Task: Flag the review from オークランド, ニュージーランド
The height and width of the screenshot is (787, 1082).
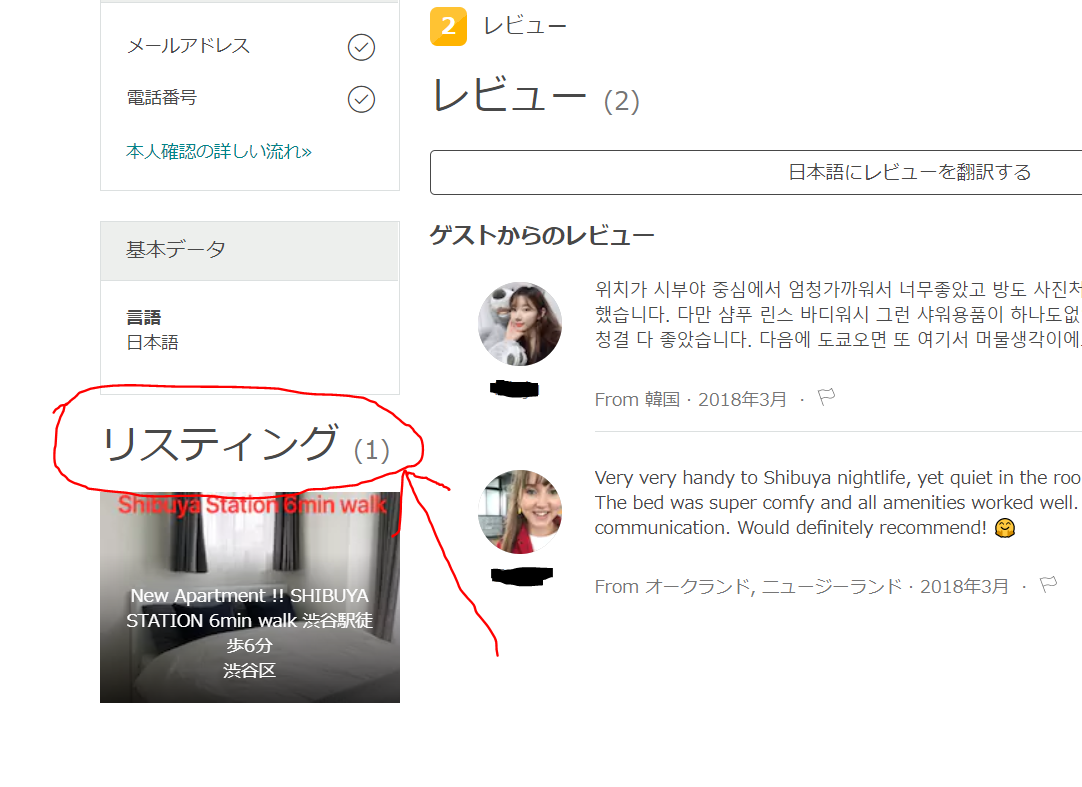Action: pyautogui.click(x=1048, y=586)
